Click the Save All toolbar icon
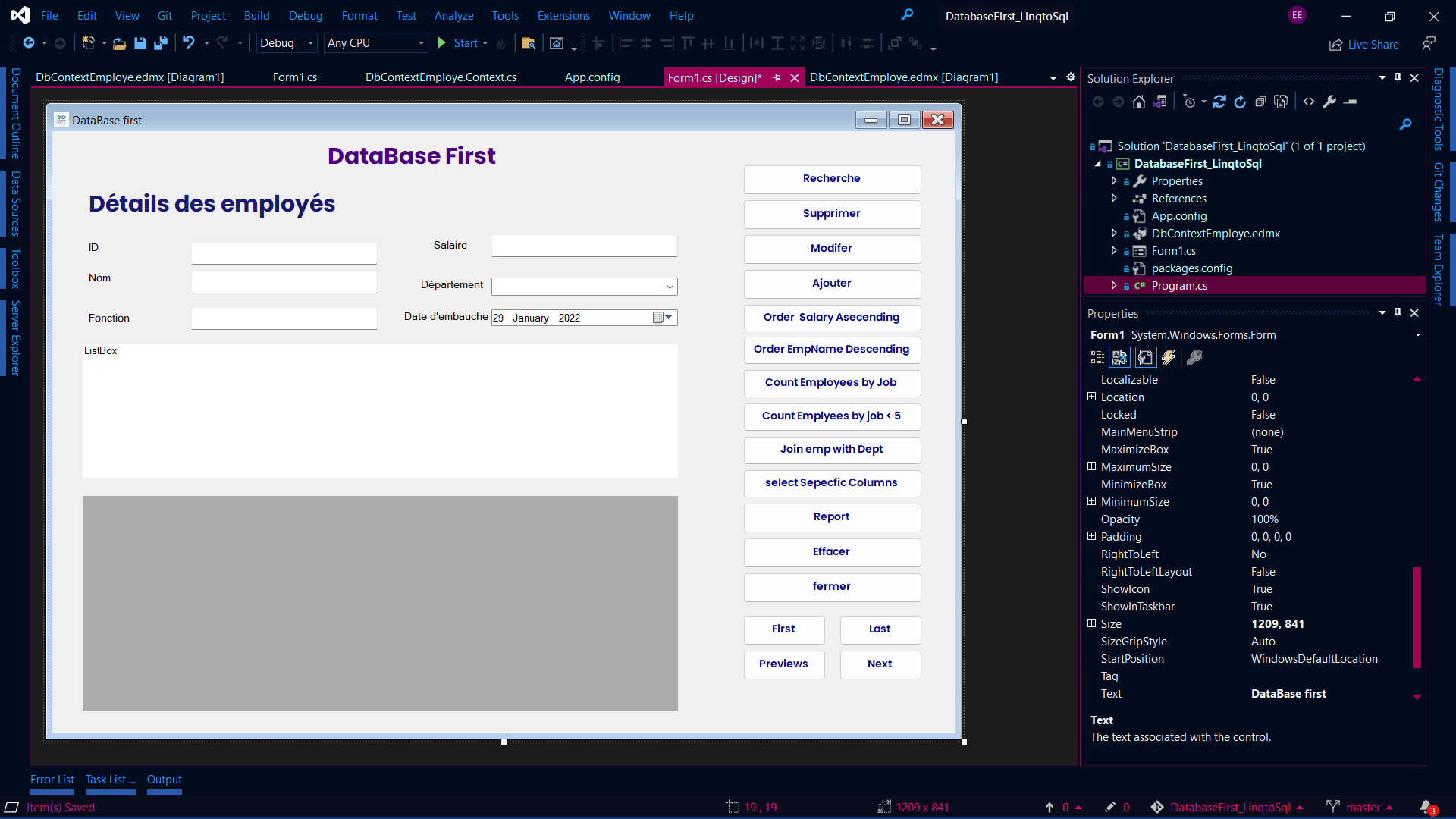 pos(160,43)
